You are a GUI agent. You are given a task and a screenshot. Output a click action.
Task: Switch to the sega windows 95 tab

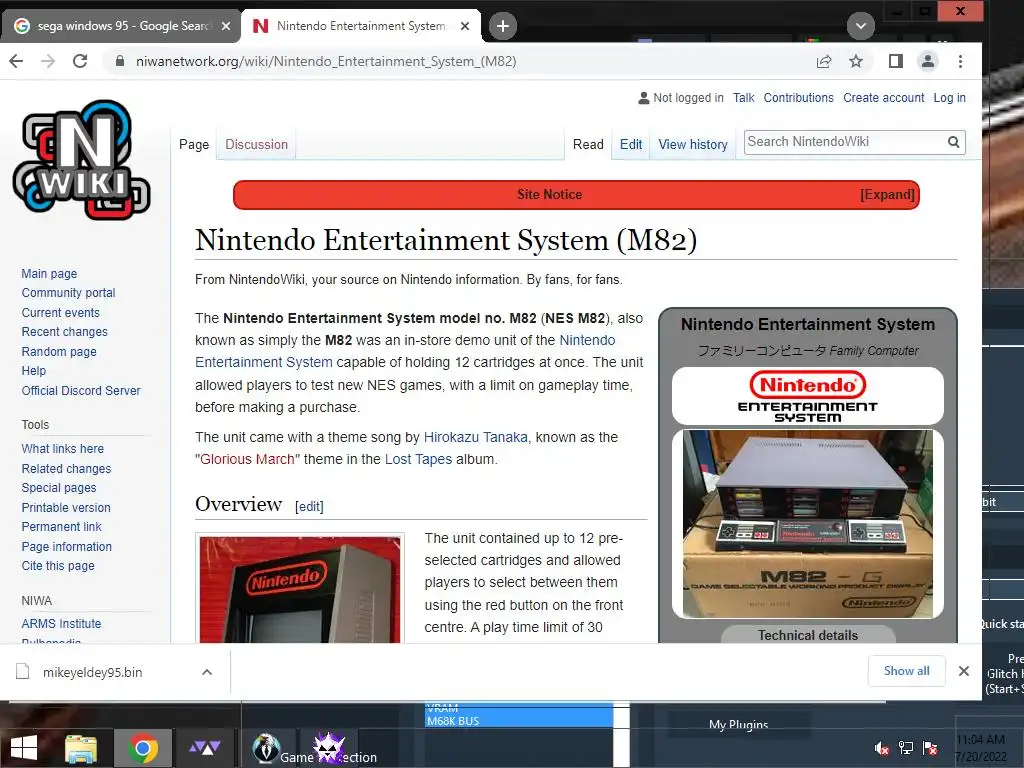coord(121,26)
